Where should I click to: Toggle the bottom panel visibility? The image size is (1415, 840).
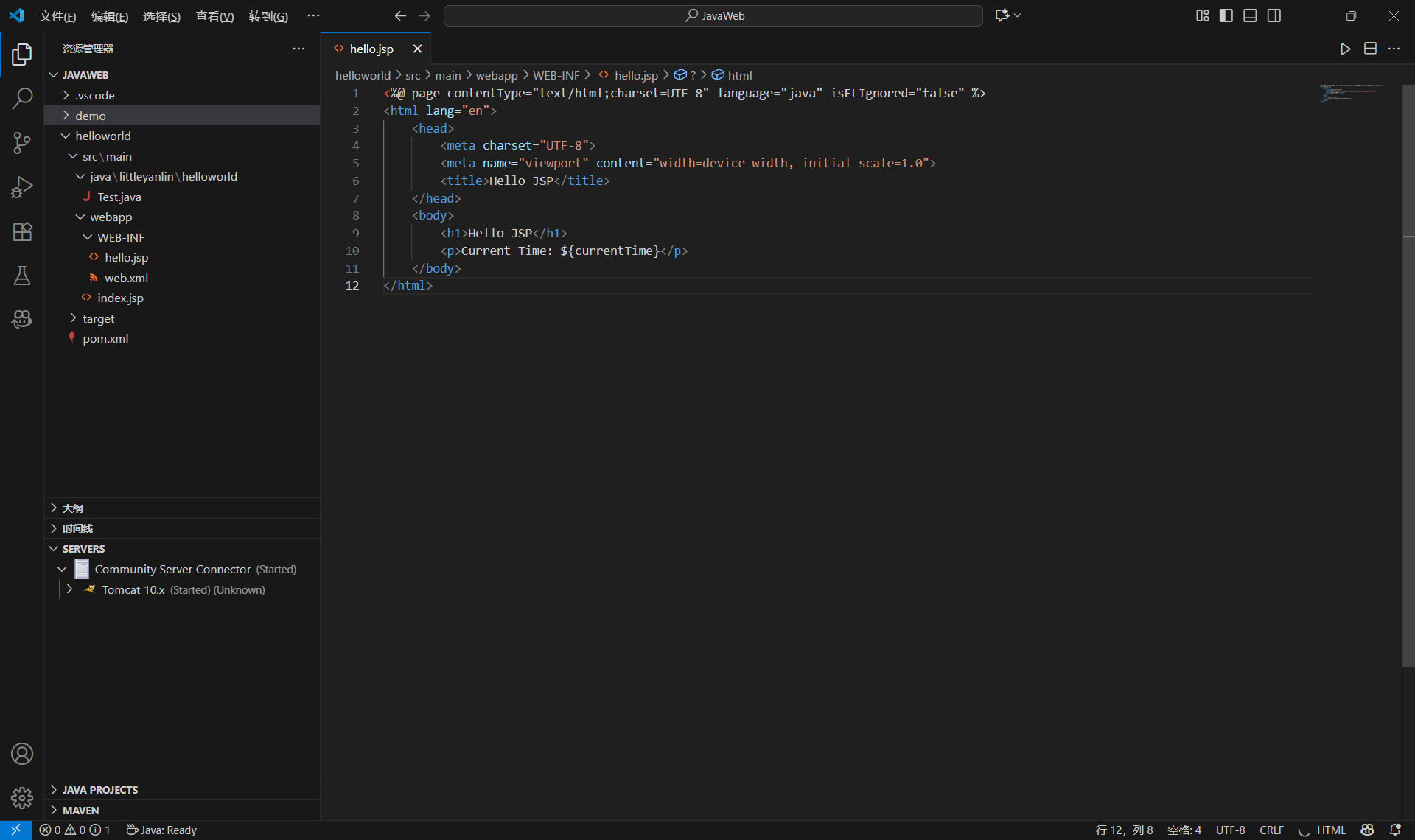[1250, 15]
